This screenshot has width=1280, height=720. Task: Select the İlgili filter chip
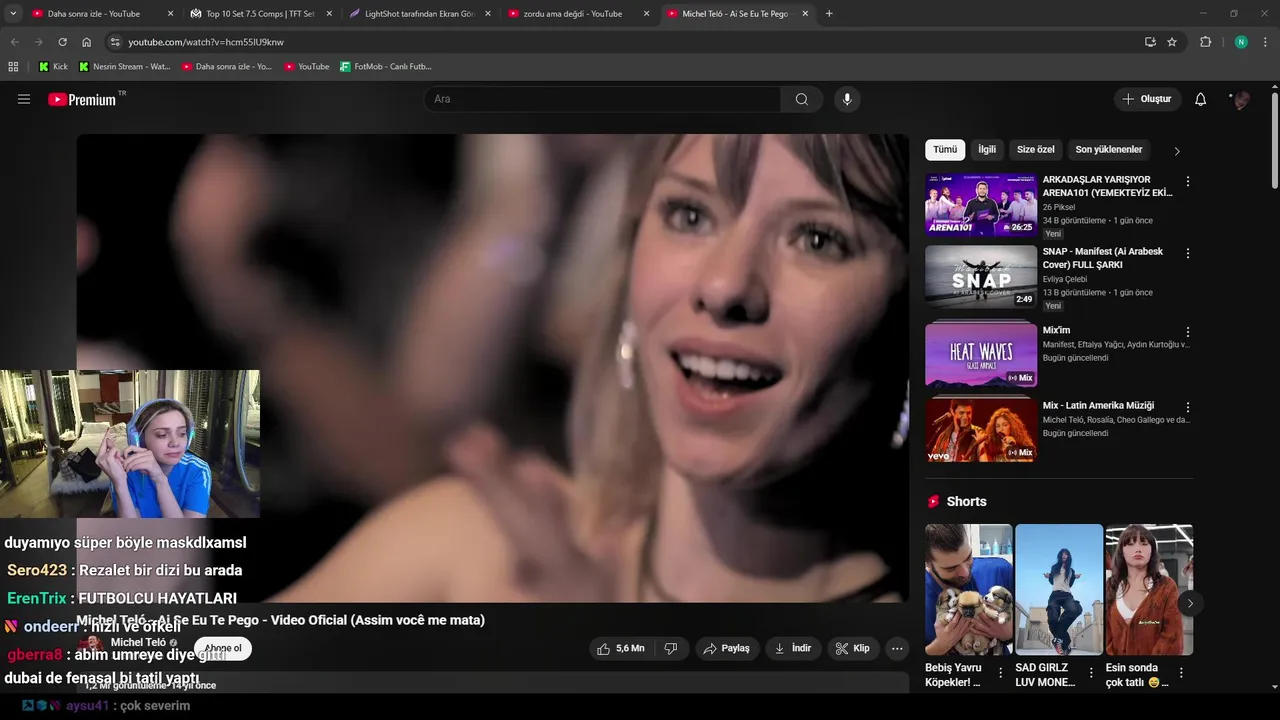[x=987, y=150]
